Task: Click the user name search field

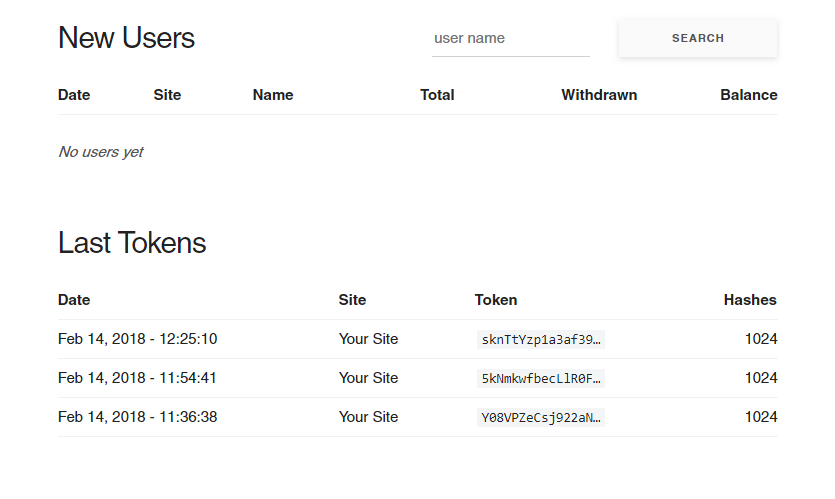Action: click(510, 38)
